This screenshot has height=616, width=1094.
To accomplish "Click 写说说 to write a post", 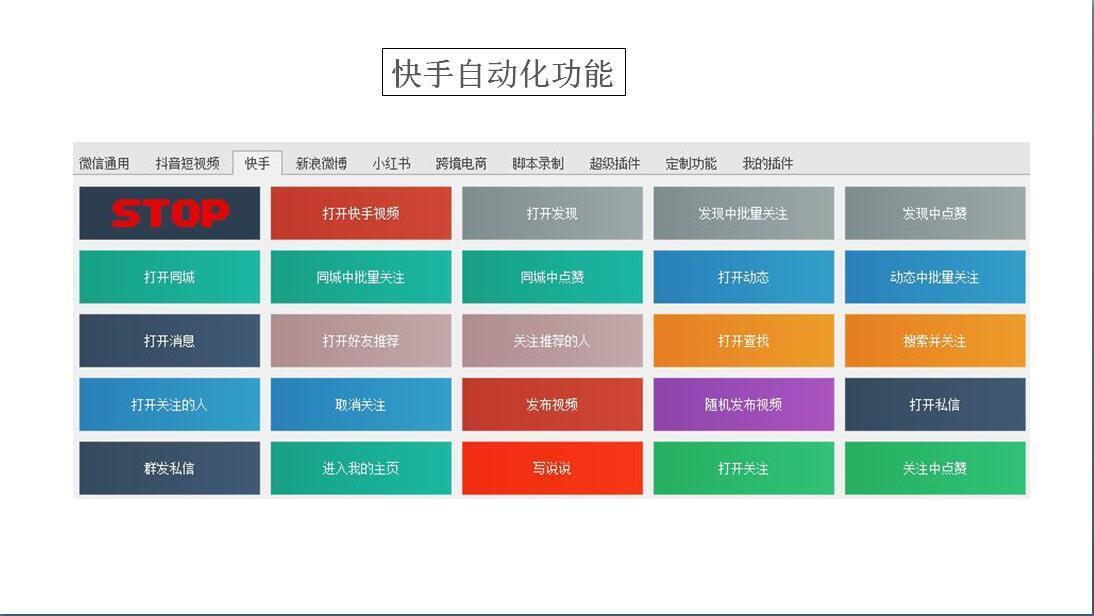I will 551,468.
